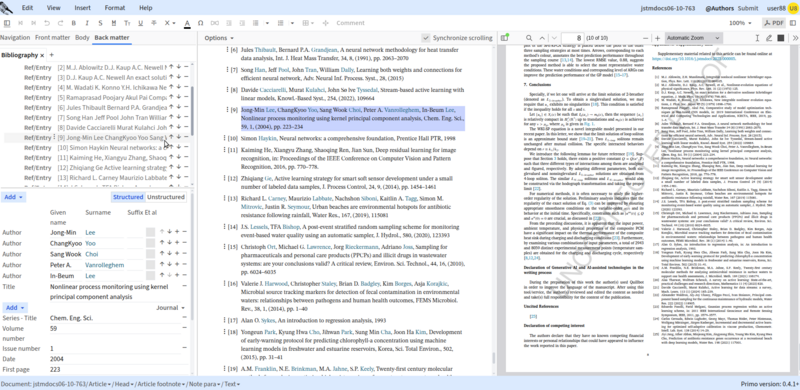Viewport: 800px width, 390px height.
Task: Click the redo arrow in the toolbar
Action: coord(60,23)
